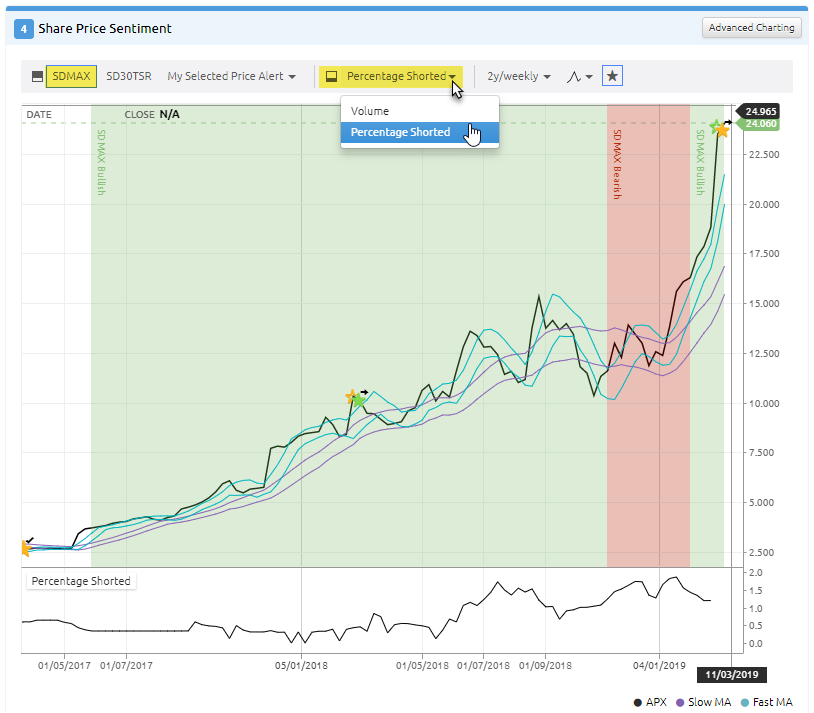The height and width of the screenshot is (713, 814).
Task: Click the 15.000 price axis label
Action: point(764,304)
